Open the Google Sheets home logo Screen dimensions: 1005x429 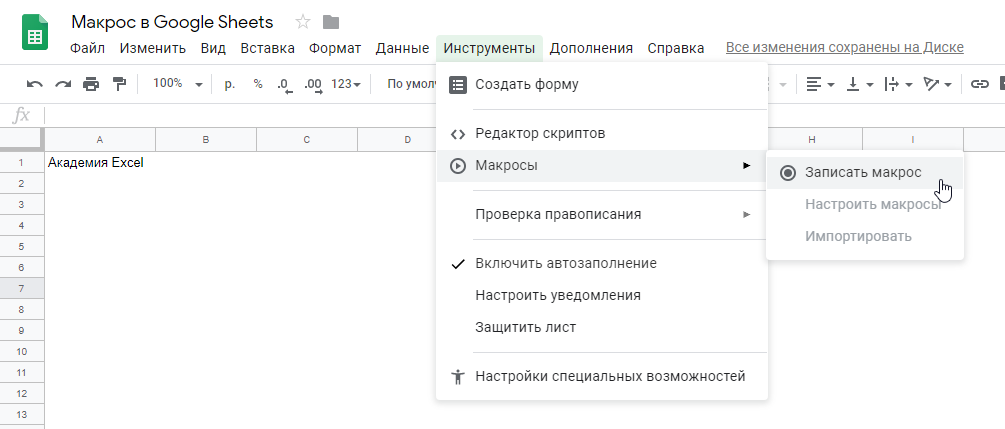tap(35, 33)
